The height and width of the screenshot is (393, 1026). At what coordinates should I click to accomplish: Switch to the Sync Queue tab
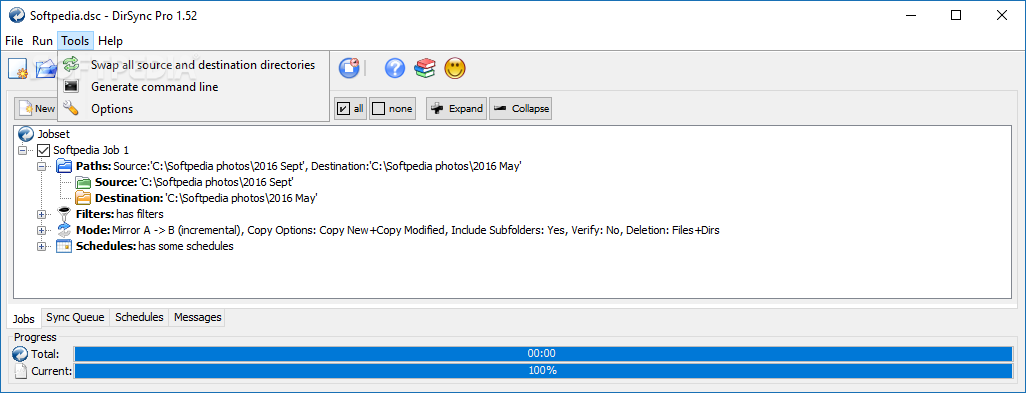[75, 317]
